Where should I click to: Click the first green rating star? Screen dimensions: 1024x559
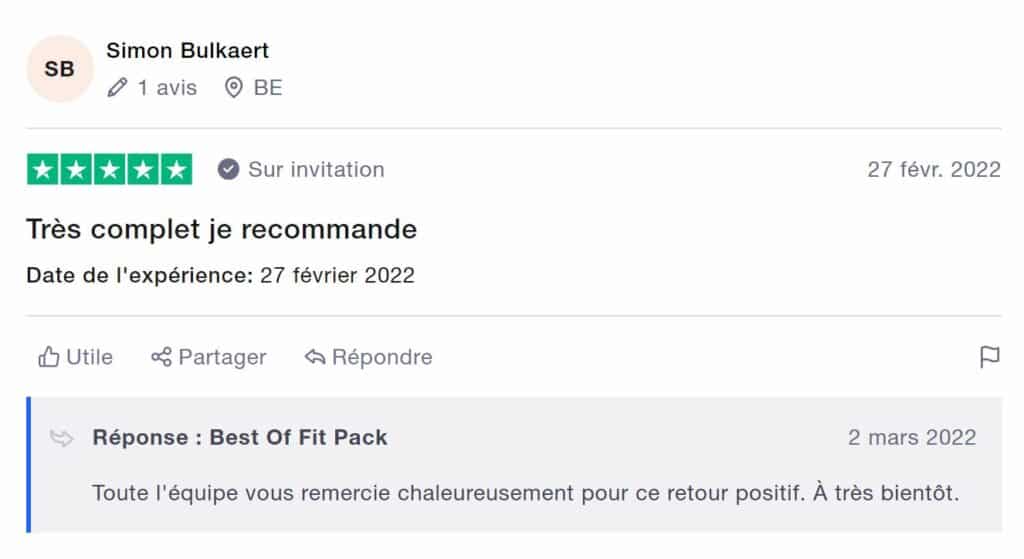[x=42, y=170]
